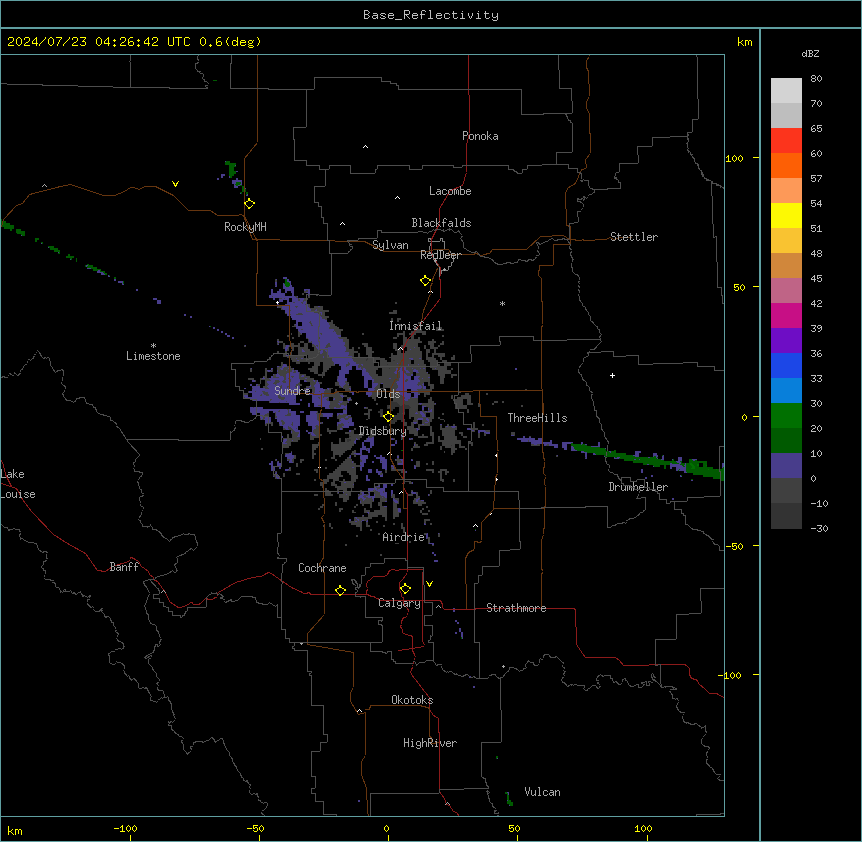Click the Blackfalds label
Viewport: 862px width, 842px height.
441,223
